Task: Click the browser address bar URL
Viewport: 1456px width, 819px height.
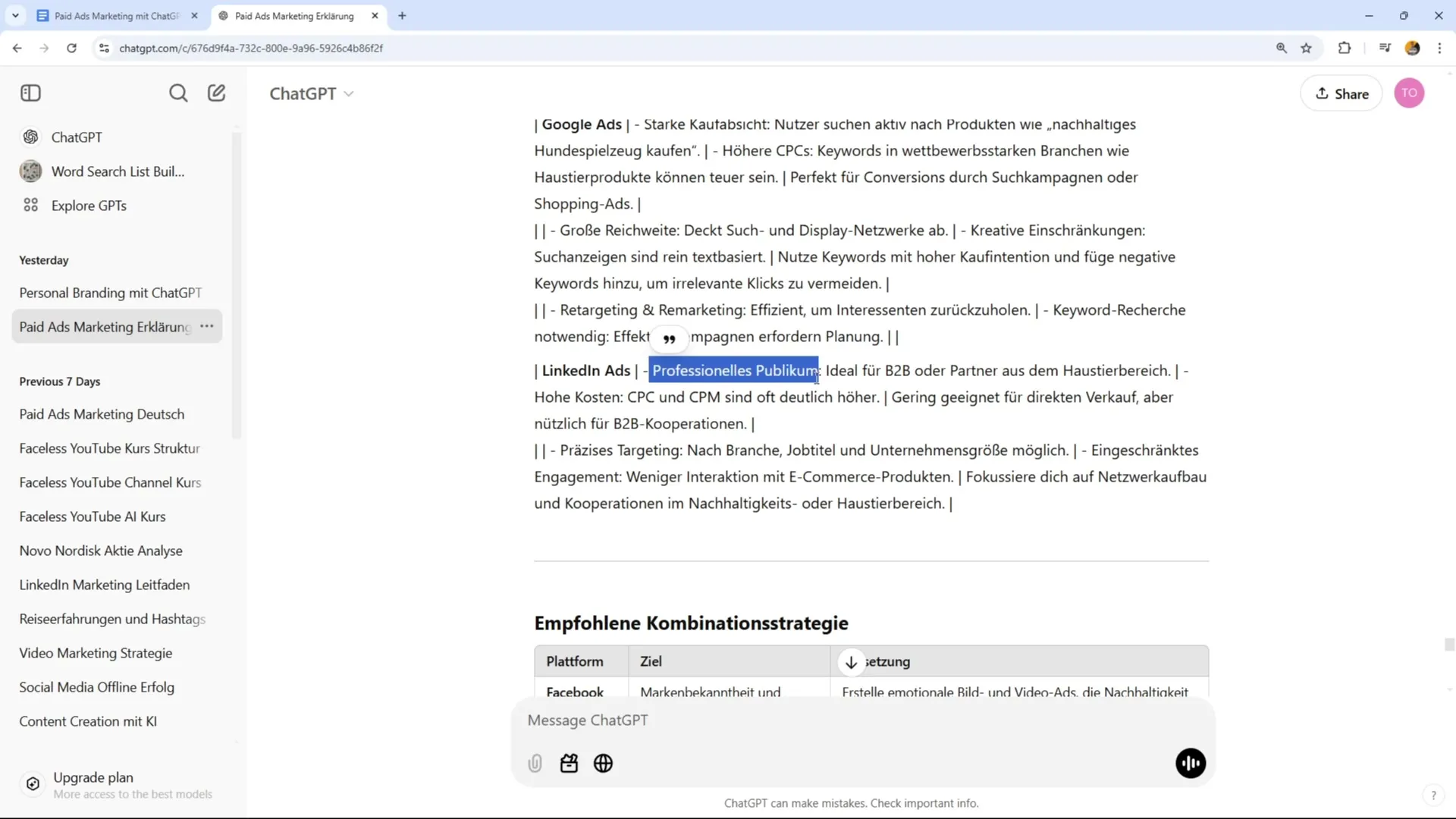Action: click(251, 48)
